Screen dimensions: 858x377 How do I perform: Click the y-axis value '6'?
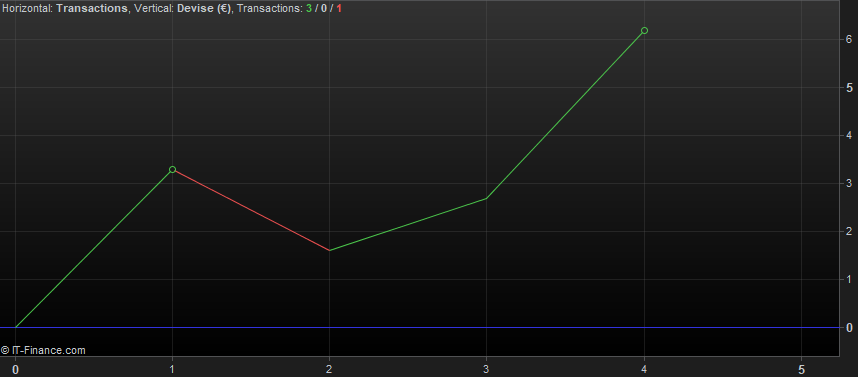848,39
